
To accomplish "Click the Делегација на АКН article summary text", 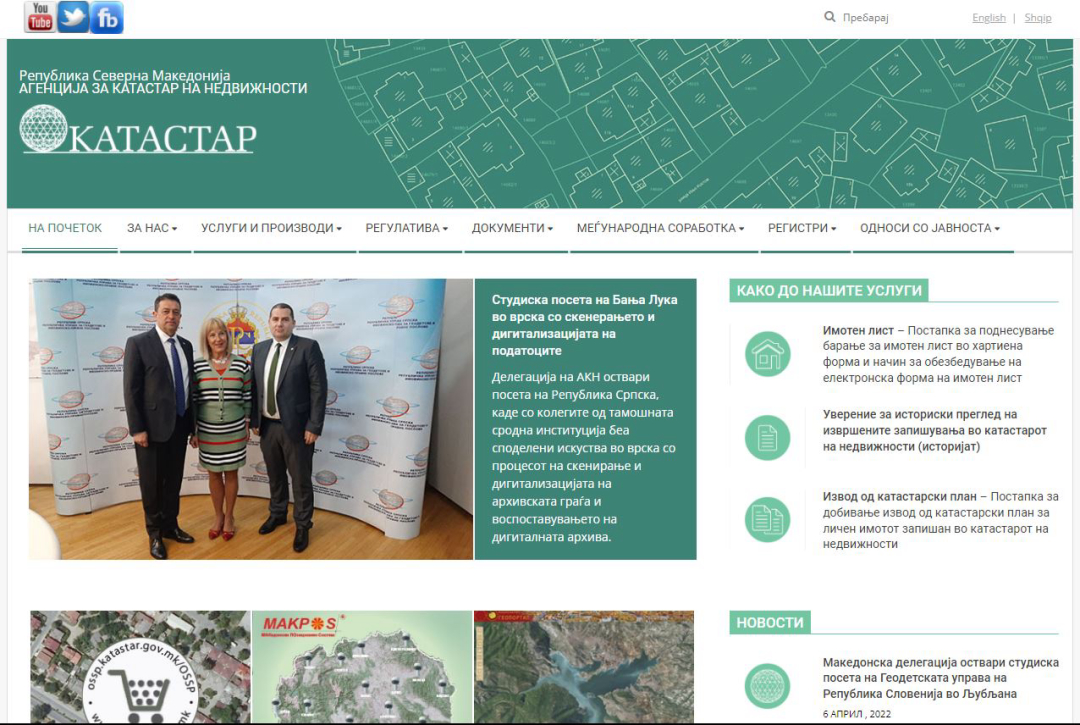I will tap(583, 457).
